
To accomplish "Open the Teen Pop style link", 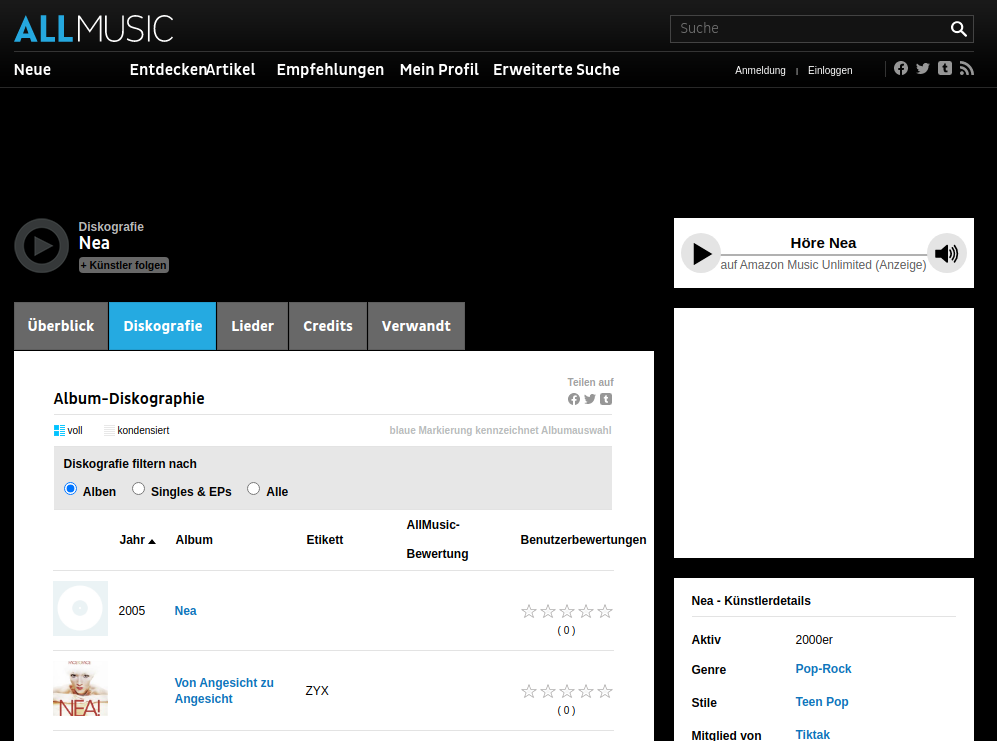I will click(822, 702).
